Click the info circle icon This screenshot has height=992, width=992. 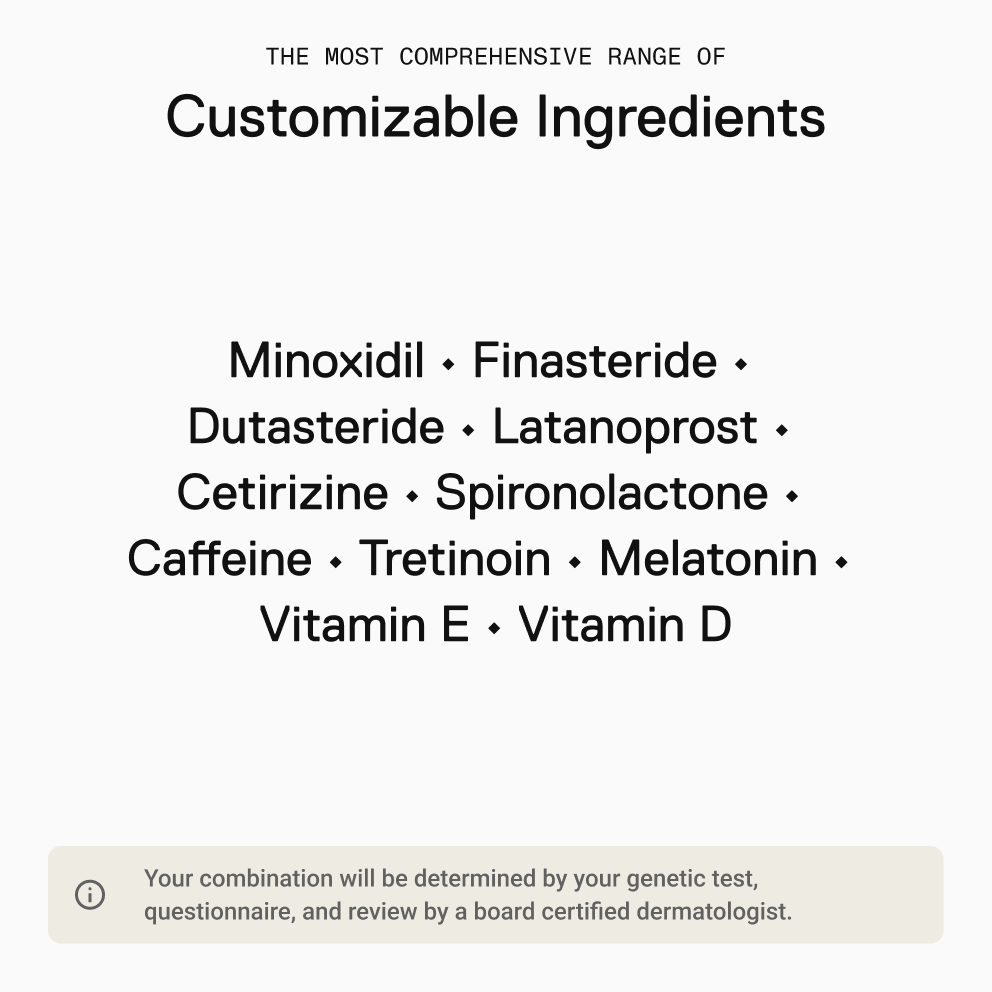point(90,895)
